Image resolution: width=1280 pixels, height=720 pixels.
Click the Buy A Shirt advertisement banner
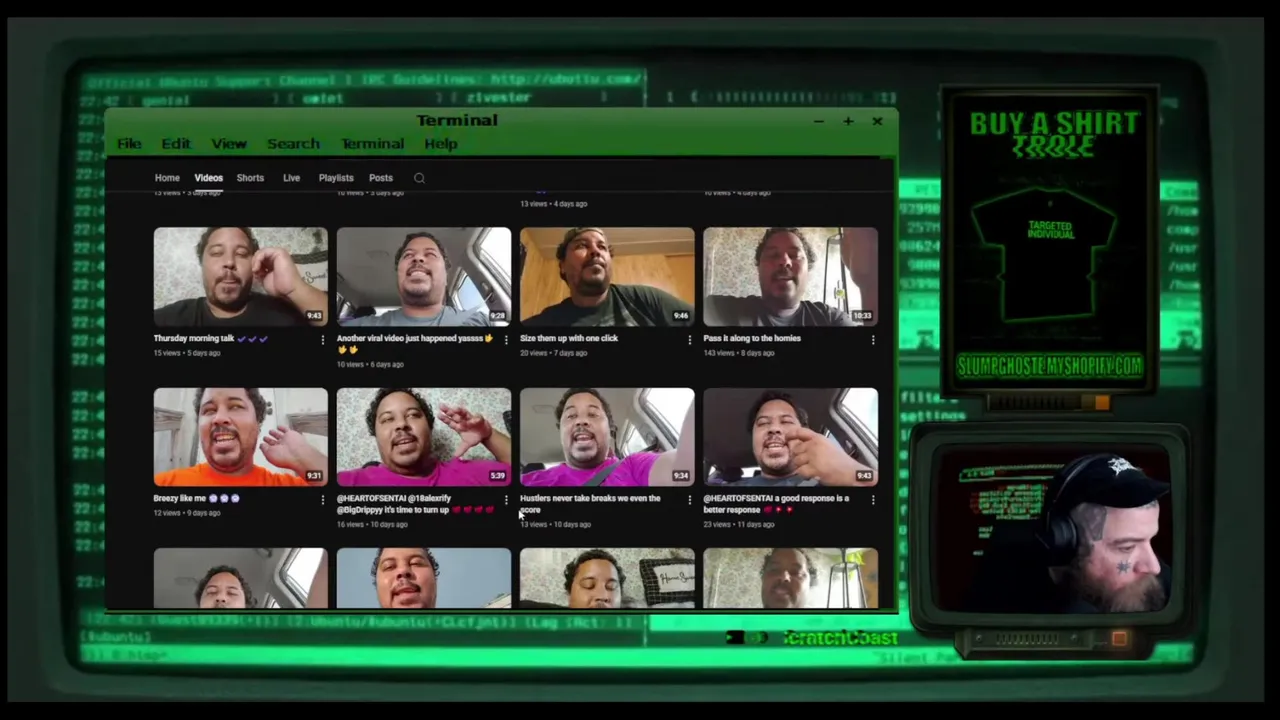(x=1051, y=240)
